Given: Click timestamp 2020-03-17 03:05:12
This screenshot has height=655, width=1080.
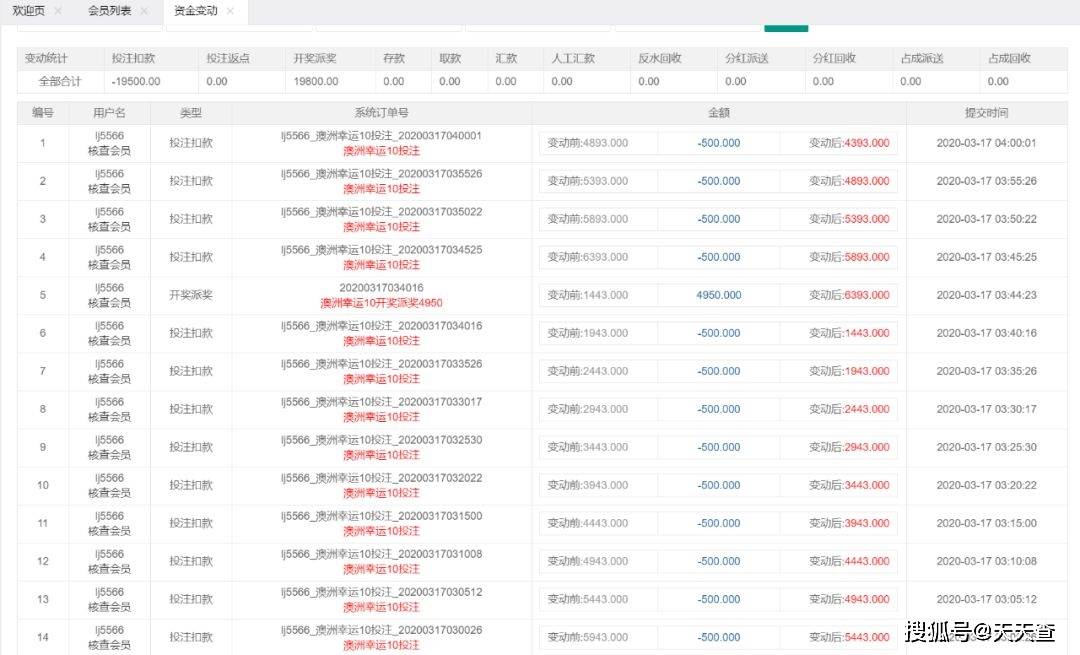Looking at the screenshot, I should (986, 599).
